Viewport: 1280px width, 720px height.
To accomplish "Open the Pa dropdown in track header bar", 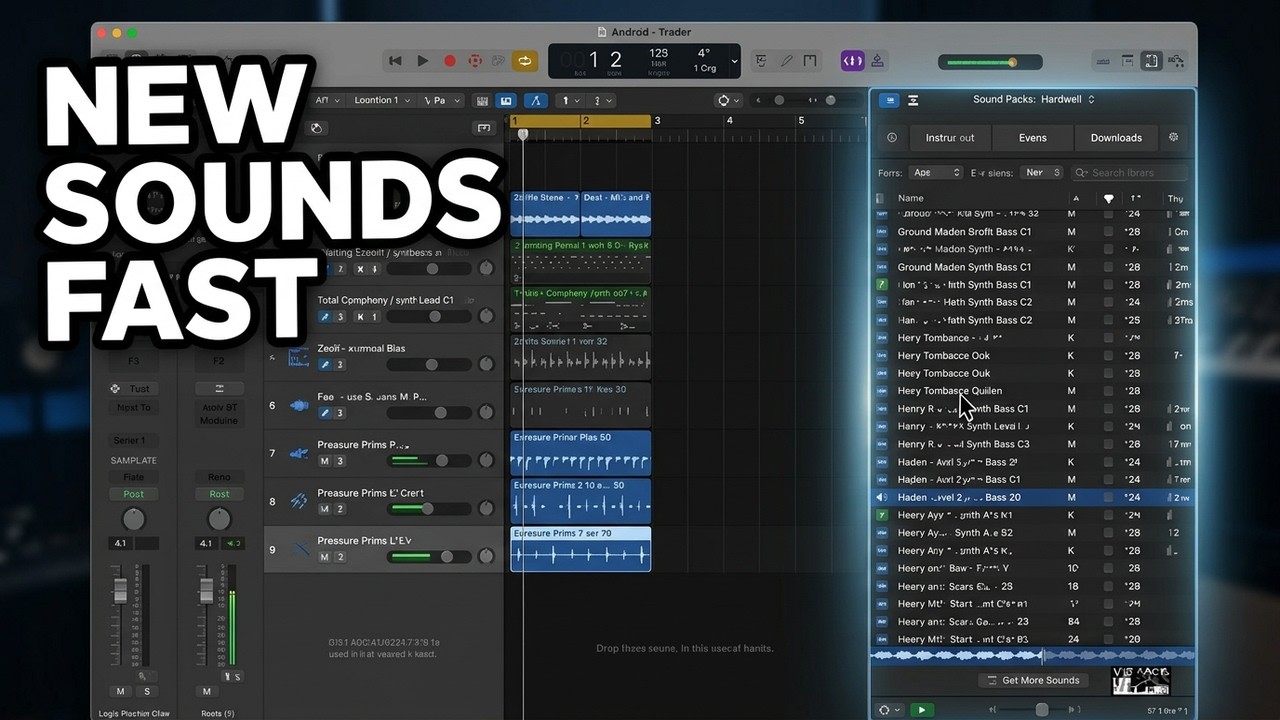I will (442, 100).
